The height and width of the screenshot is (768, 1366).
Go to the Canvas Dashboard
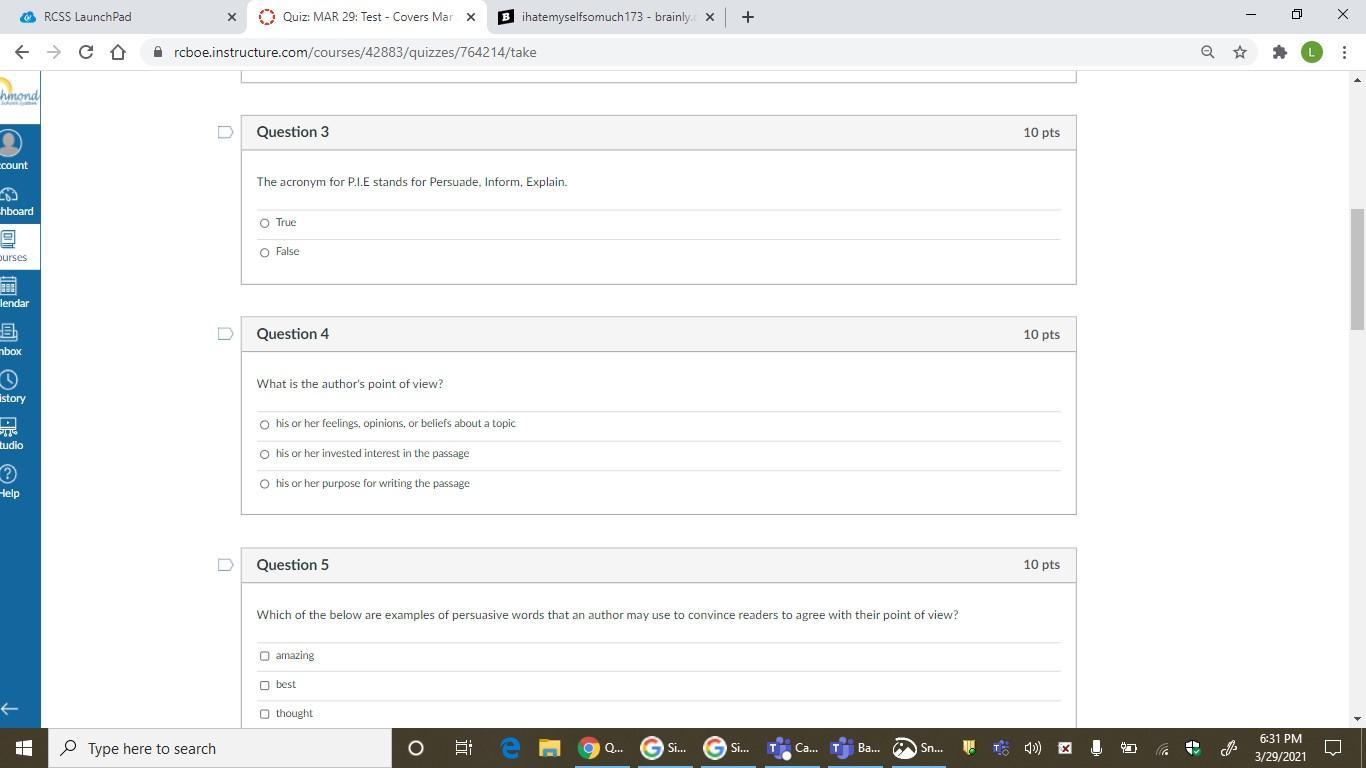(14, 201)
